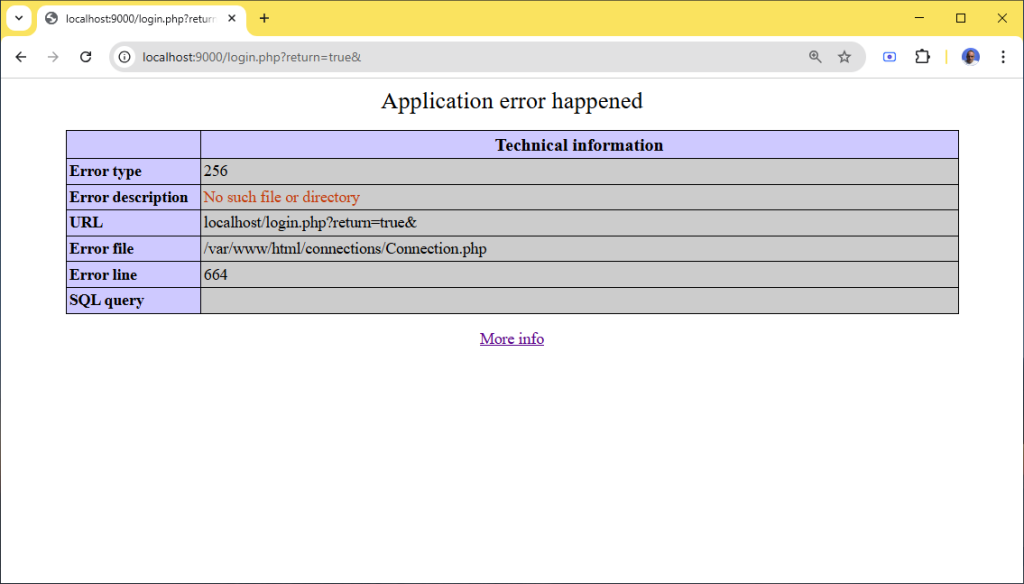Viewport: 1024px width, 584px height.
Task: Open the browser profile avatar
Action: click(970, 57)
